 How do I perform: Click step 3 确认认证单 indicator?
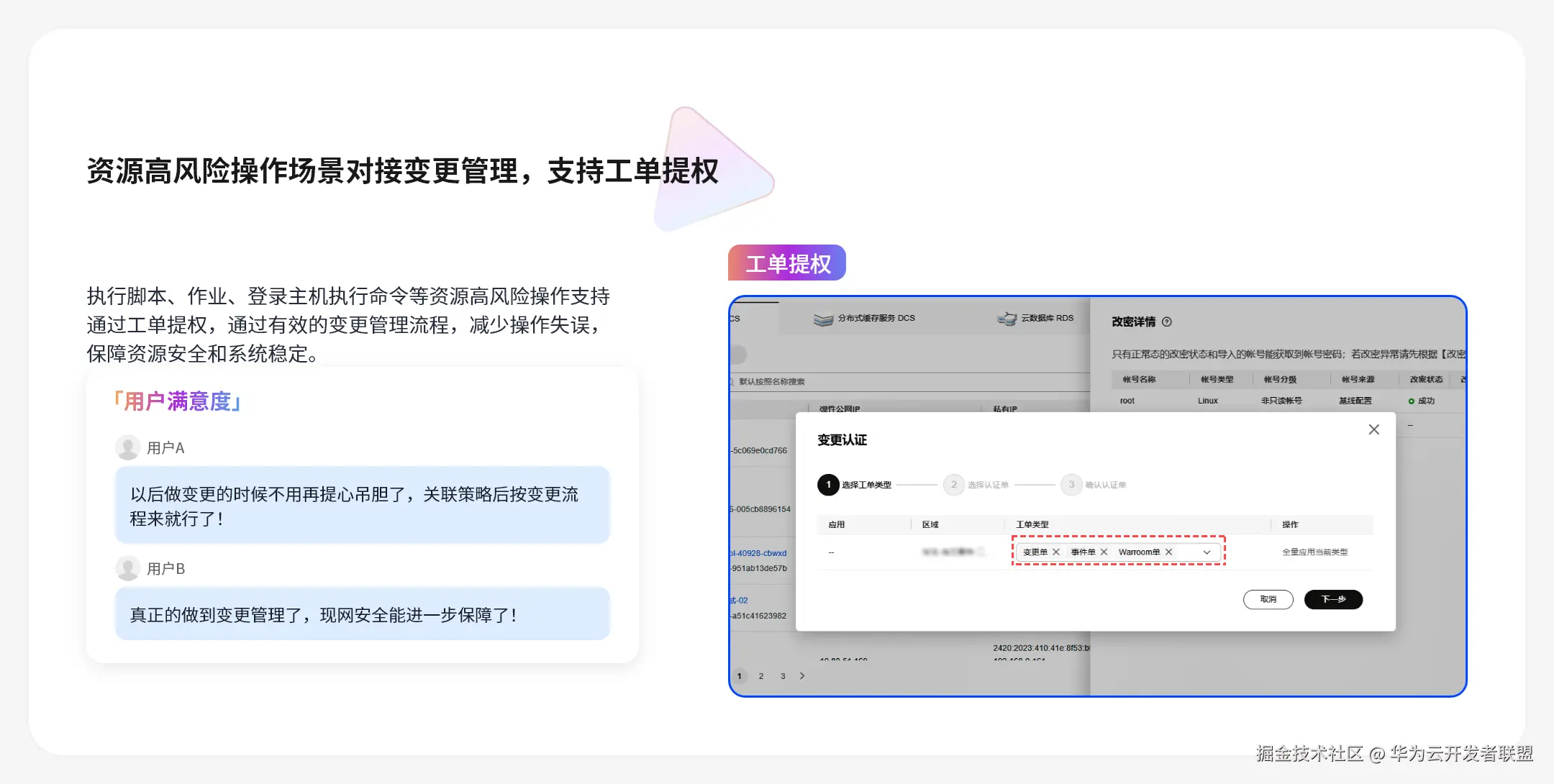[1071, 485]
